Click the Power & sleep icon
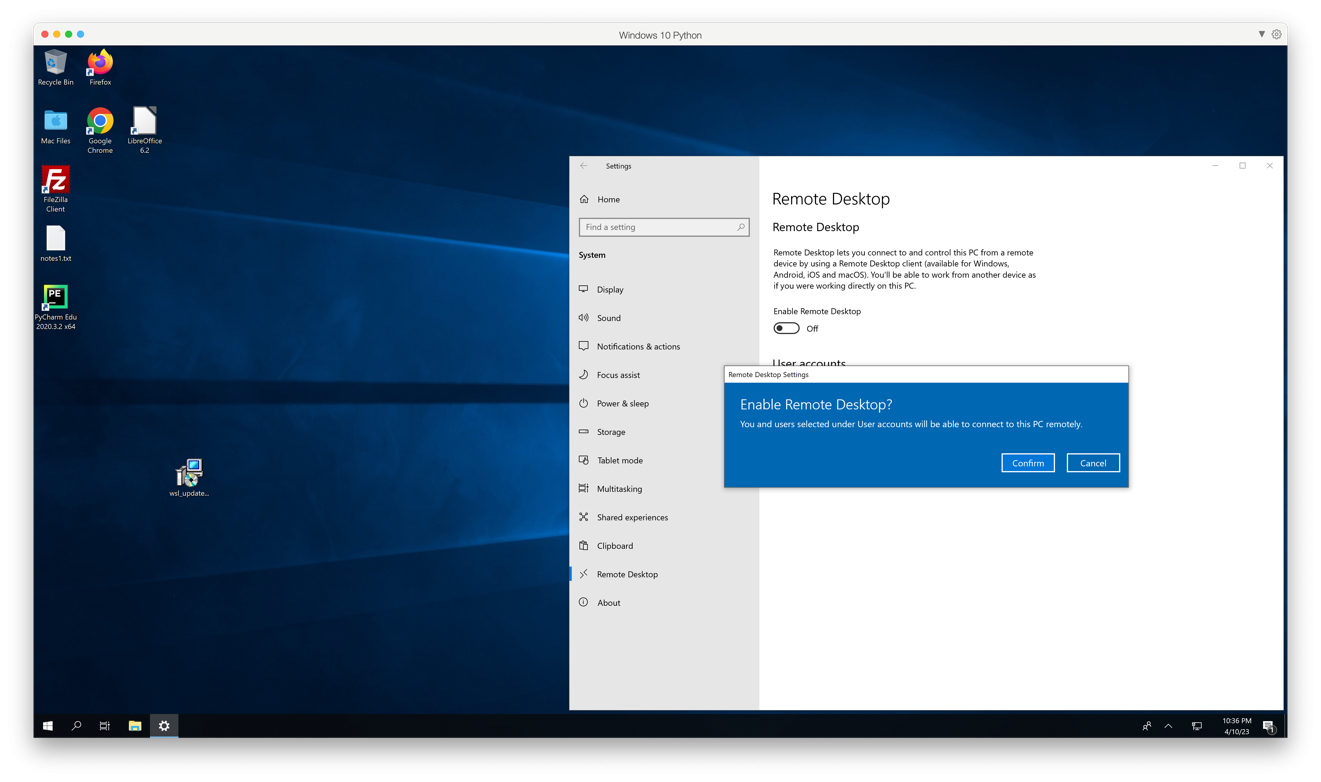Viewport: 1321px width, 782px height. click(x=584, y=403)
